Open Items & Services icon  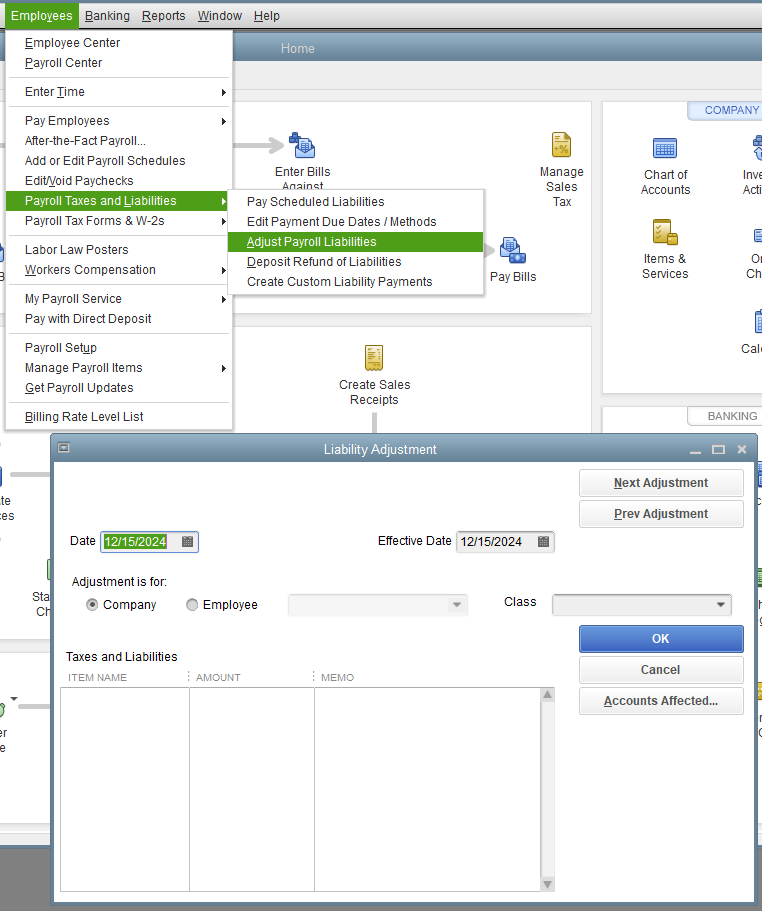click(665, 232)
